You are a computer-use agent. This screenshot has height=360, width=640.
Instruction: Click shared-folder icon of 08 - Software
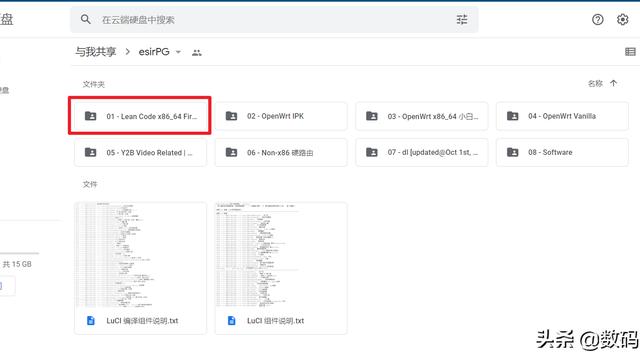click(x=513, y=152)
